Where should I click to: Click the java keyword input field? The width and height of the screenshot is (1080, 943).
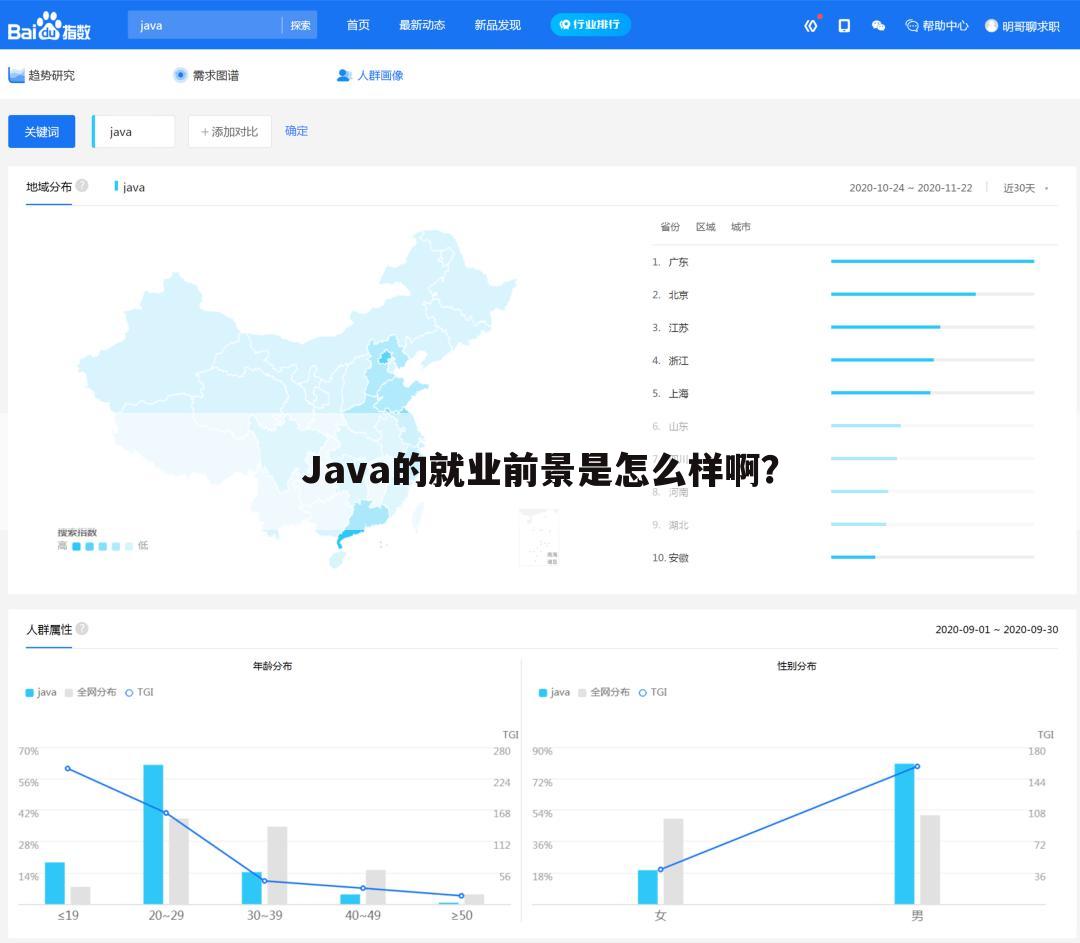pos(135,131)
